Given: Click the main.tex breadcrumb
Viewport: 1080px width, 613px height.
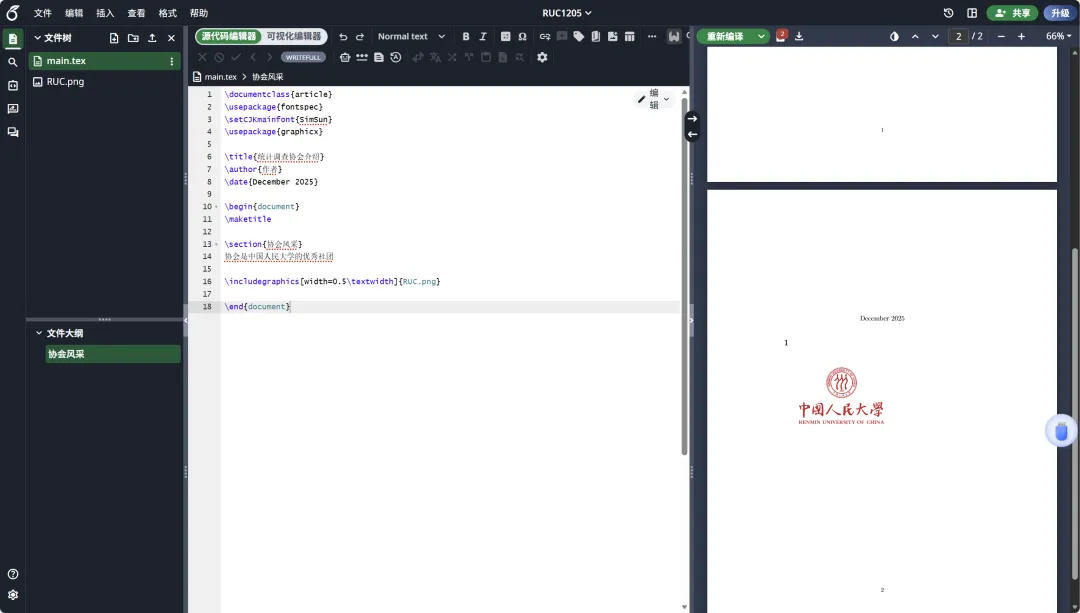Looking at the screenshot, I should pos(220,77).
